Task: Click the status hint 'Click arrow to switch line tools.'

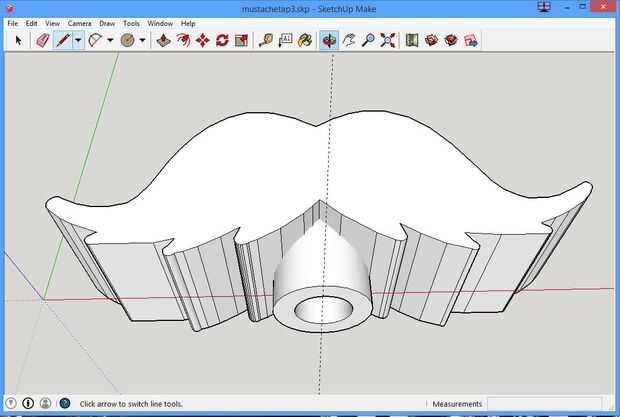Action: 131,404
